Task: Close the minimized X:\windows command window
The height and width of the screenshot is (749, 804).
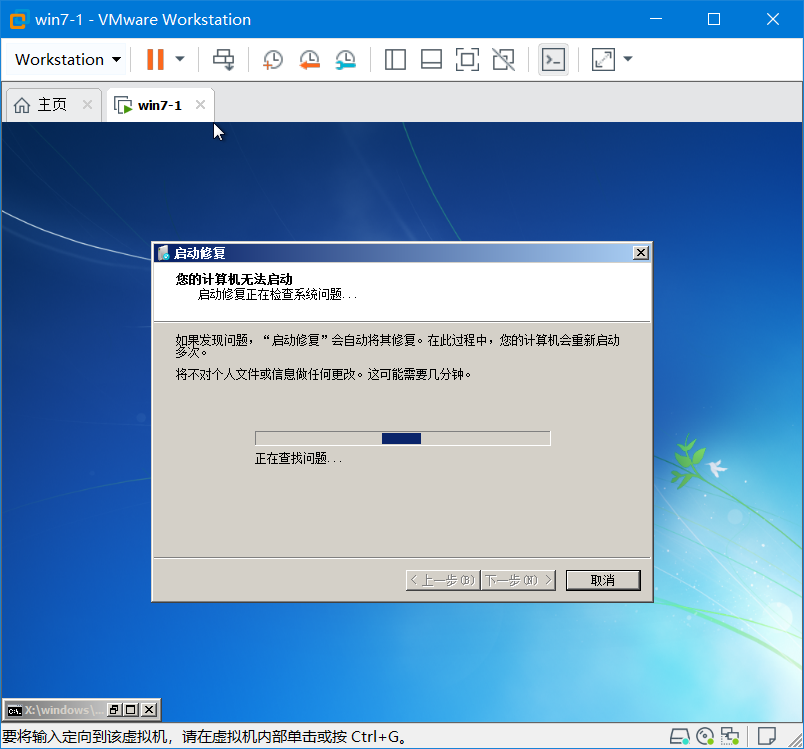Action: [149, 710]
